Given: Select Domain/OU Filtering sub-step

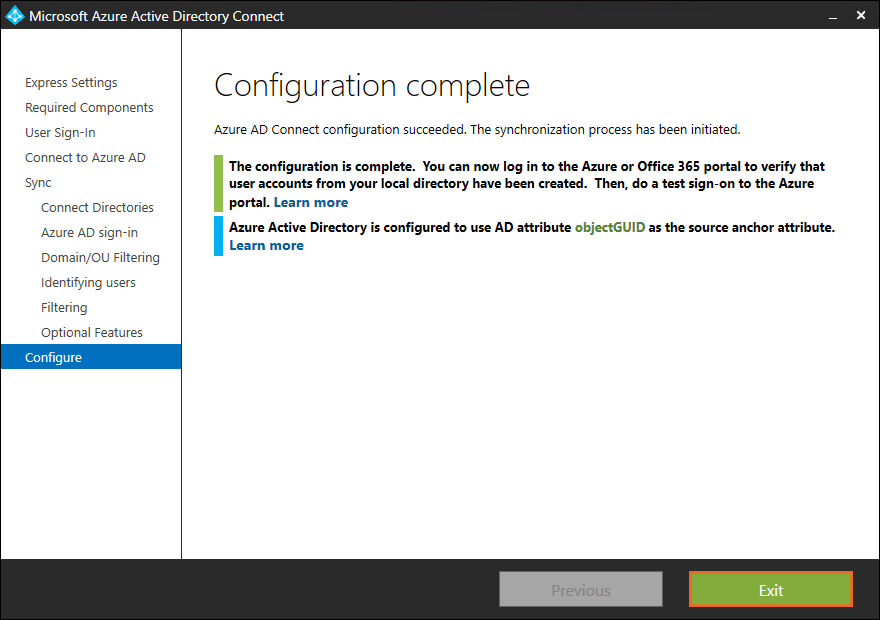Looking at the screenshot, I should pos(100,258).
